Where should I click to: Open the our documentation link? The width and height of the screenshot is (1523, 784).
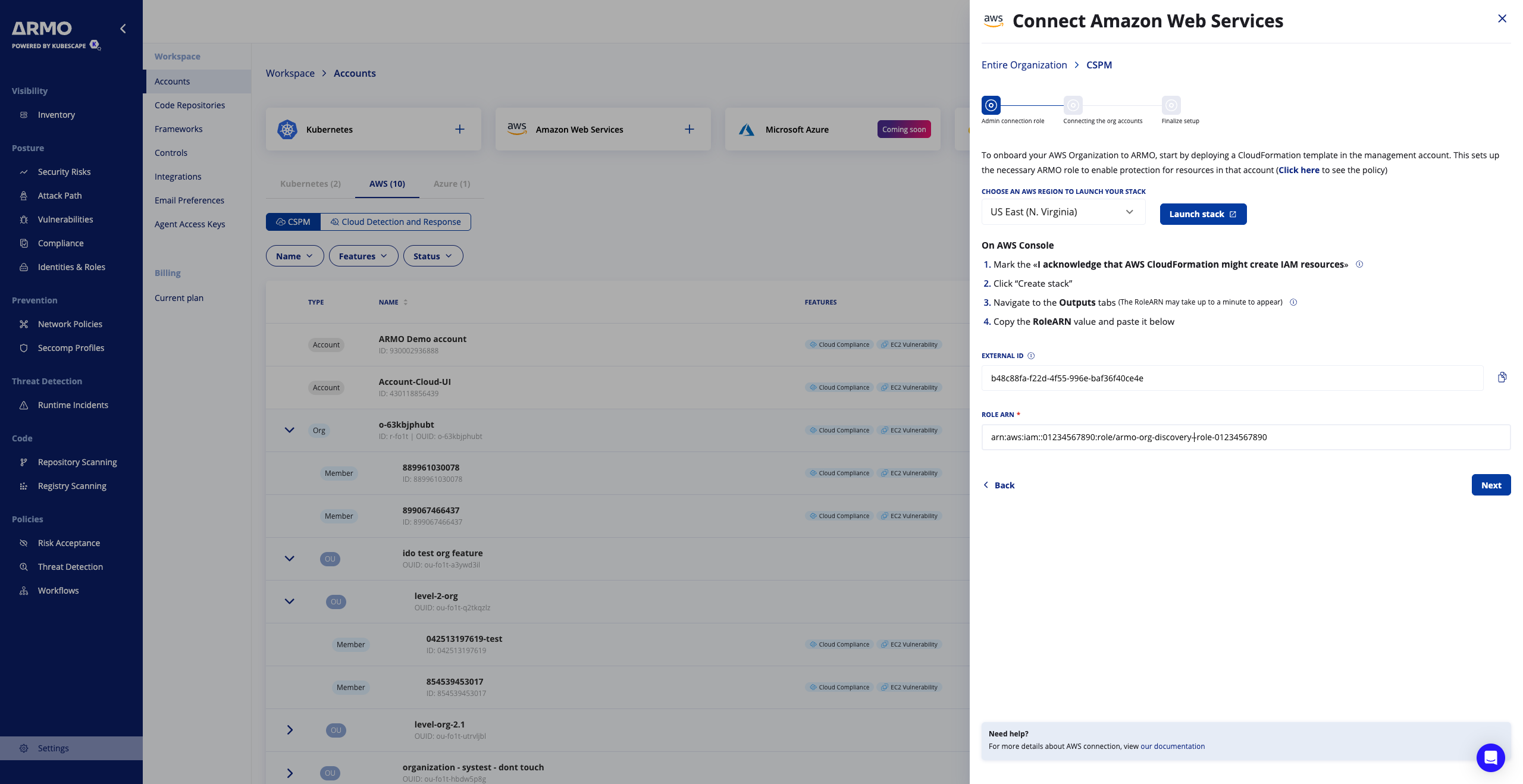click(1172, 747)
